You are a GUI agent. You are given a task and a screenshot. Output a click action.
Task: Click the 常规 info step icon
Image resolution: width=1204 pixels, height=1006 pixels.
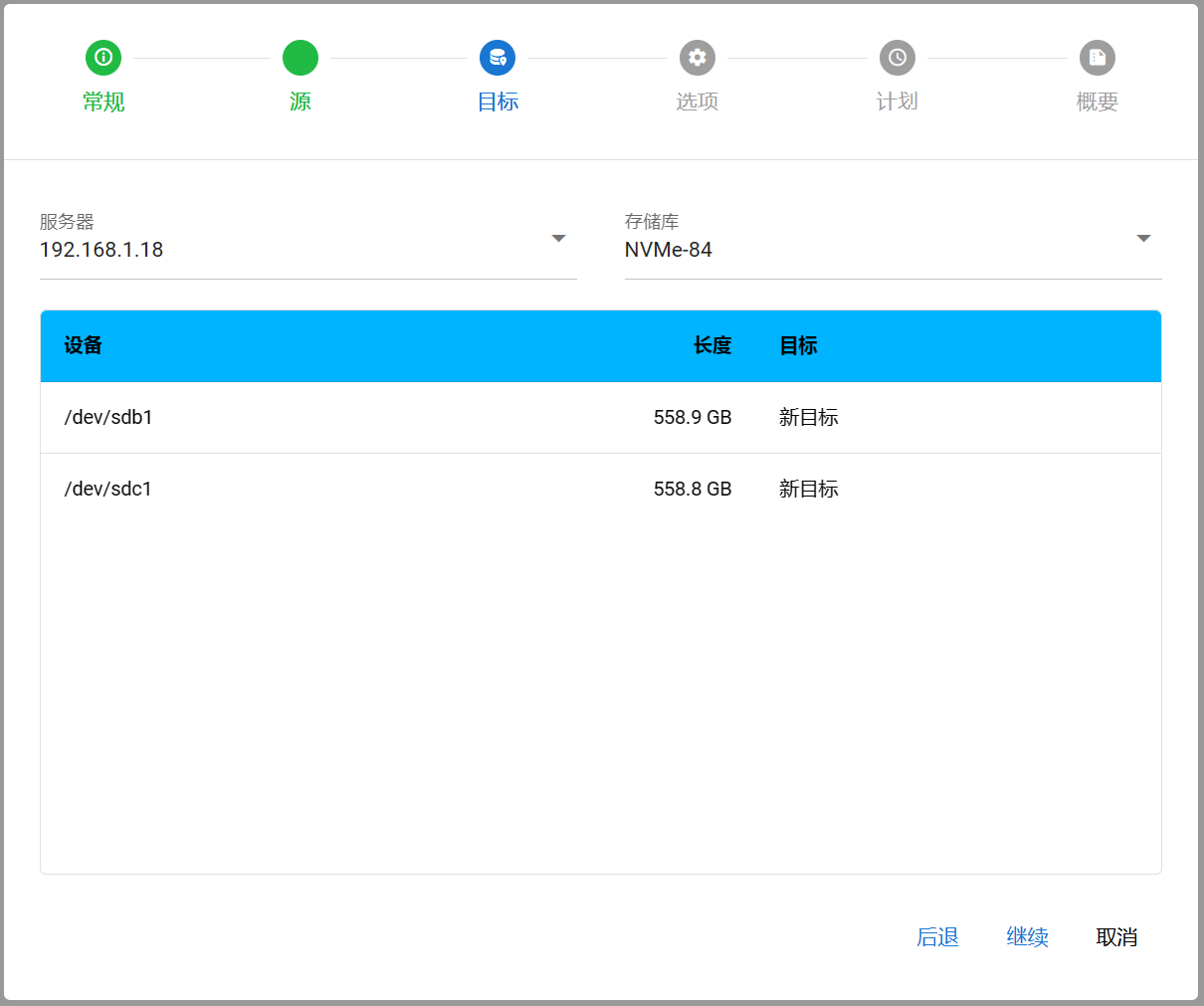[103, 58]
